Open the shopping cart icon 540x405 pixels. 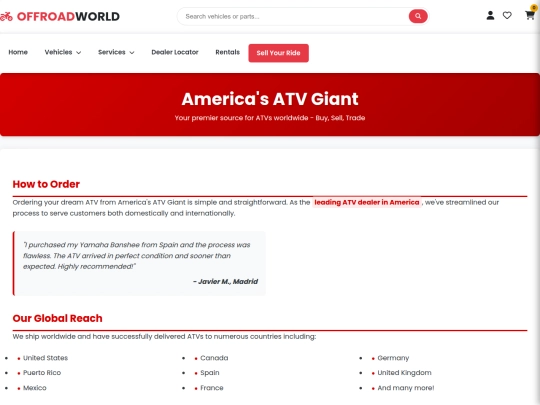(x=529, y=15)
